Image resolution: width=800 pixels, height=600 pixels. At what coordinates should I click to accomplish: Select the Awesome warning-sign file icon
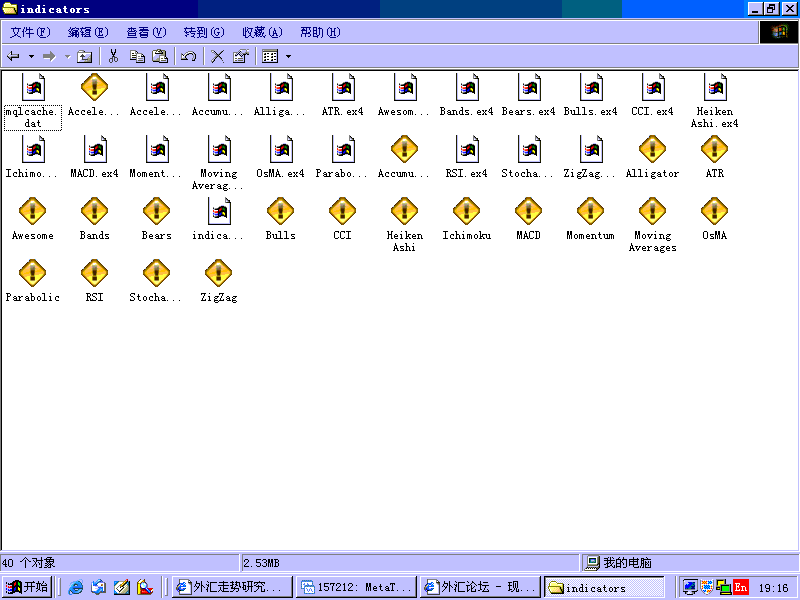click(32, 211)
